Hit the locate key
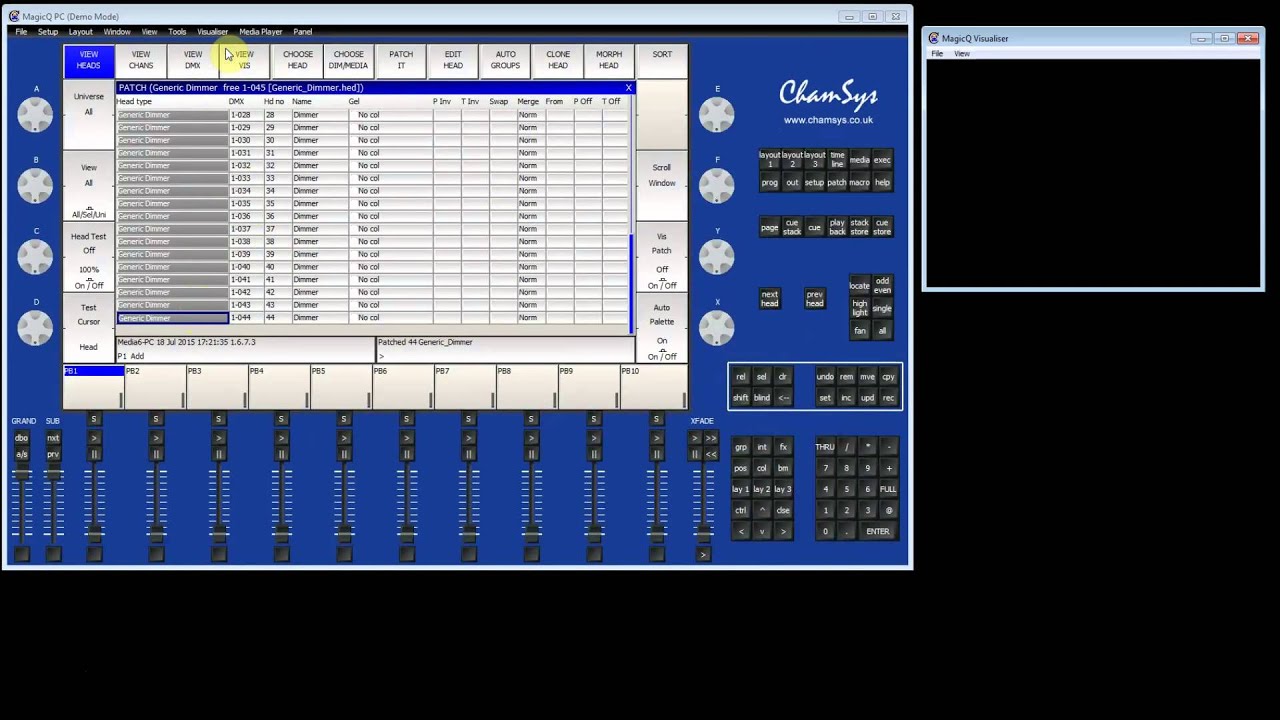Viewport: 1280px width, 720px height. (859, 286)
